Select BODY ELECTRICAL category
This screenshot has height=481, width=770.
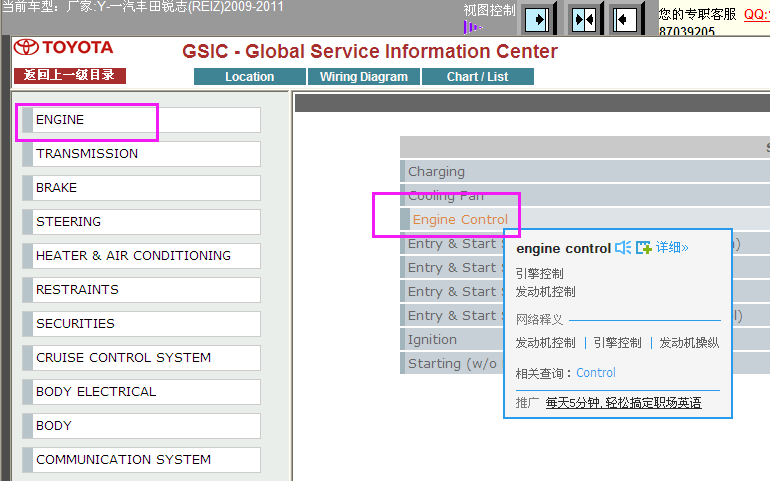141,392
